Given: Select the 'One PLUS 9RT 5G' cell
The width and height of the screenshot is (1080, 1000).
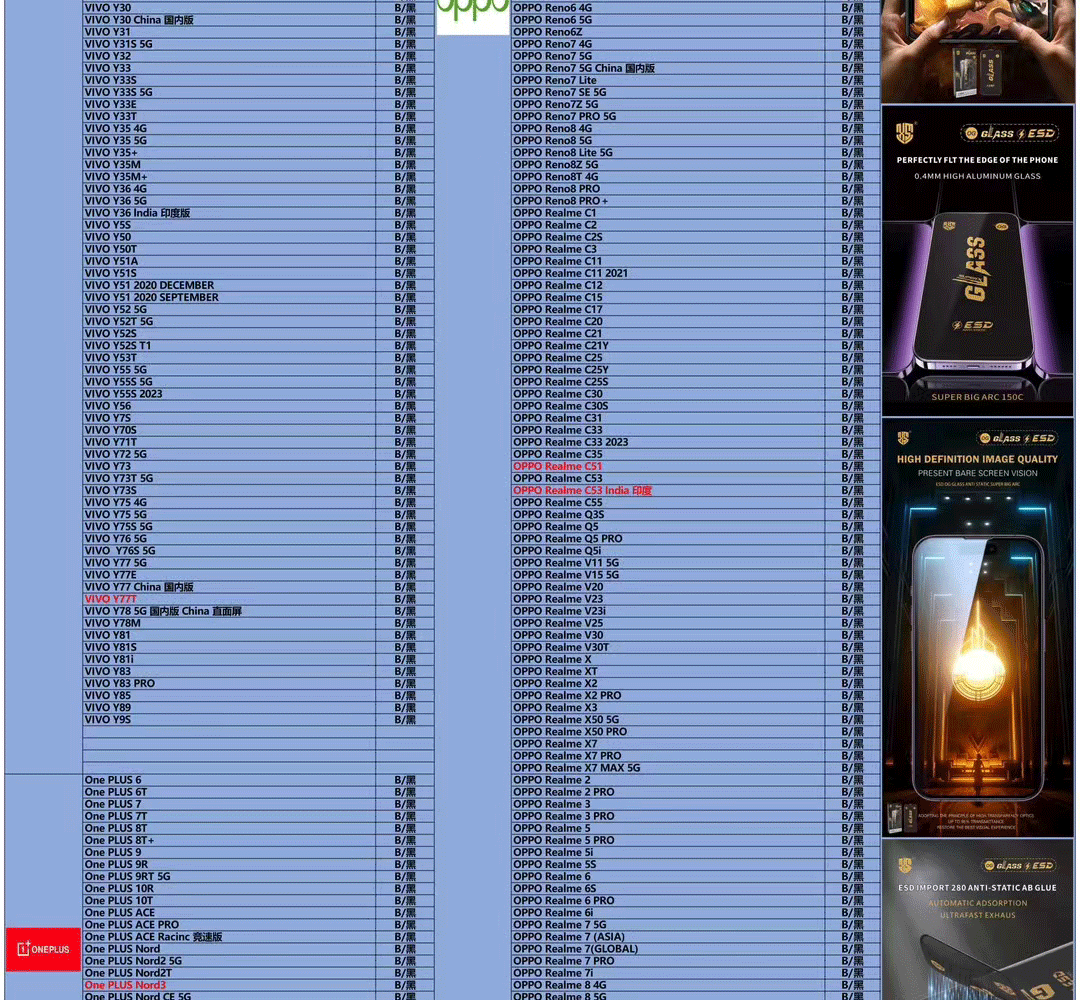Looking at the screenshot, I should [x=229, y=877].
